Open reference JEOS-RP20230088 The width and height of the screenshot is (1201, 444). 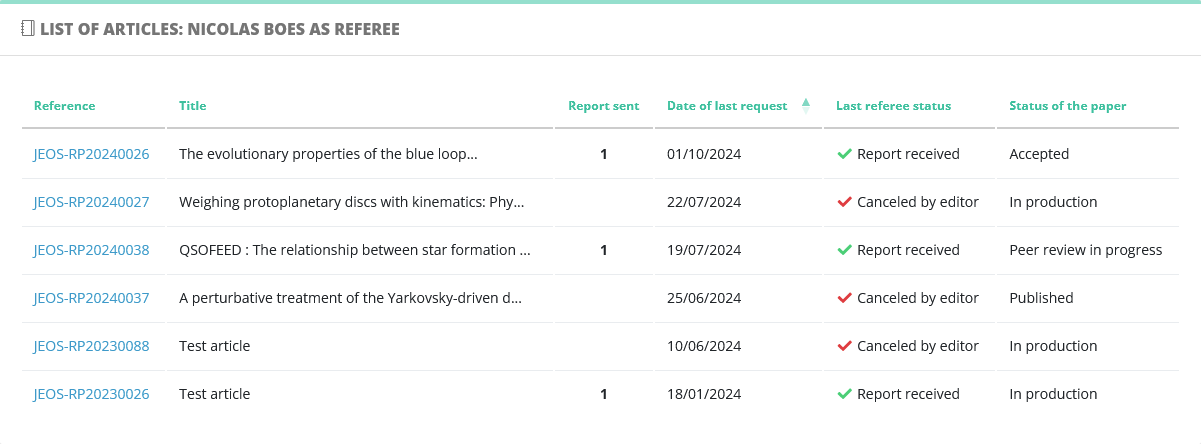click(x=91, y=346)
